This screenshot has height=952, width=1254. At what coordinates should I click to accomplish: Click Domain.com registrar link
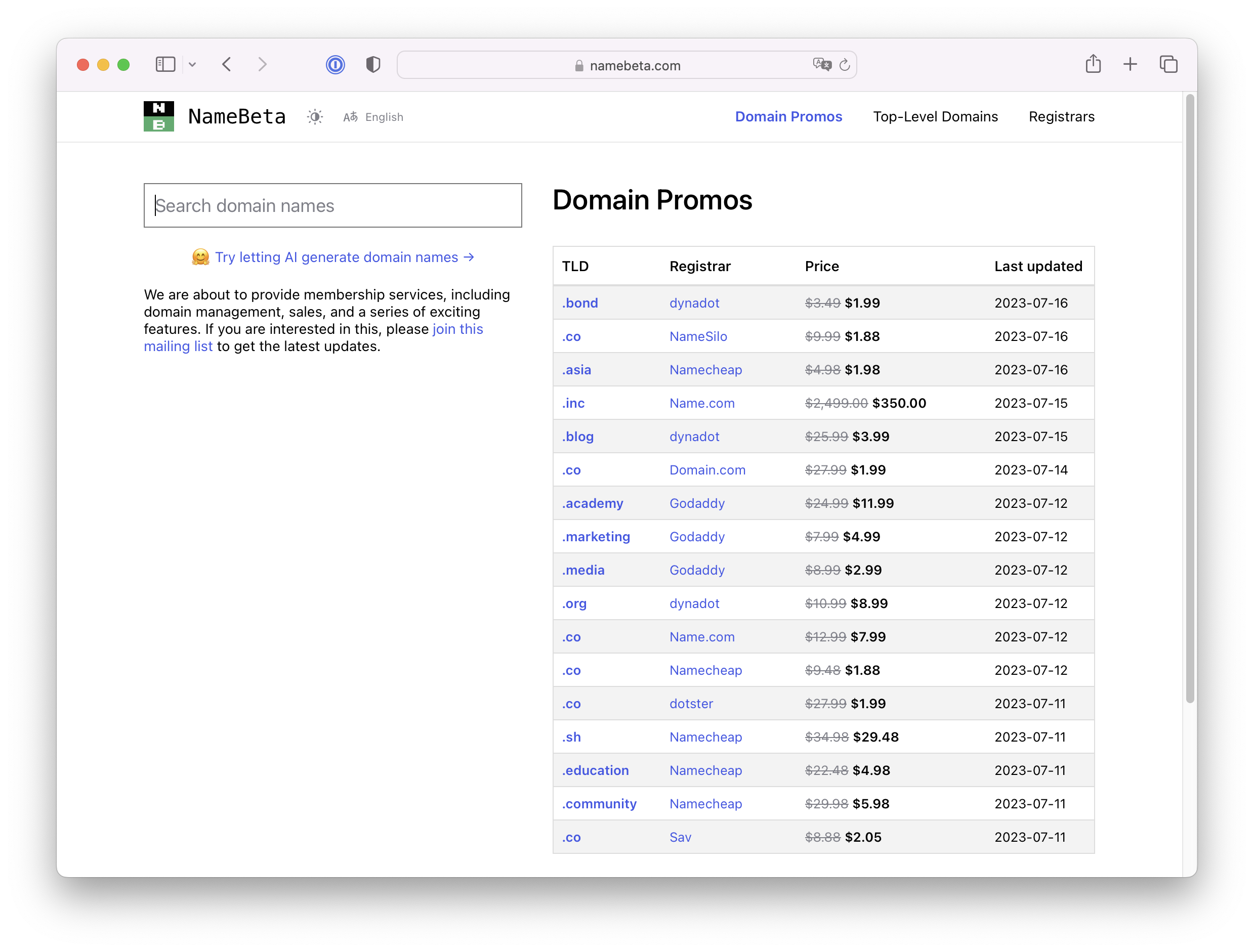(x=707, y=470)
